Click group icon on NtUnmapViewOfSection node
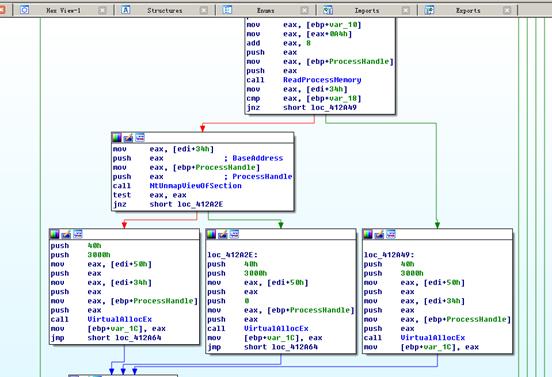 pyautogui.click(x=140, y=137)
